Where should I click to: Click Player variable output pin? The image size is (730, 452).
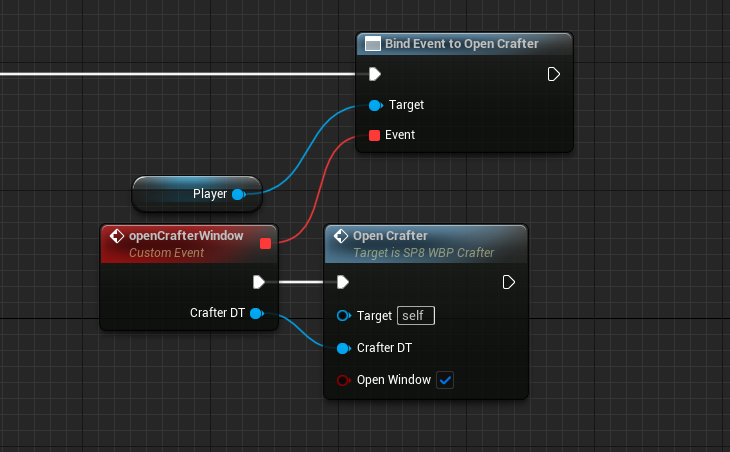[x=239, y=194]
